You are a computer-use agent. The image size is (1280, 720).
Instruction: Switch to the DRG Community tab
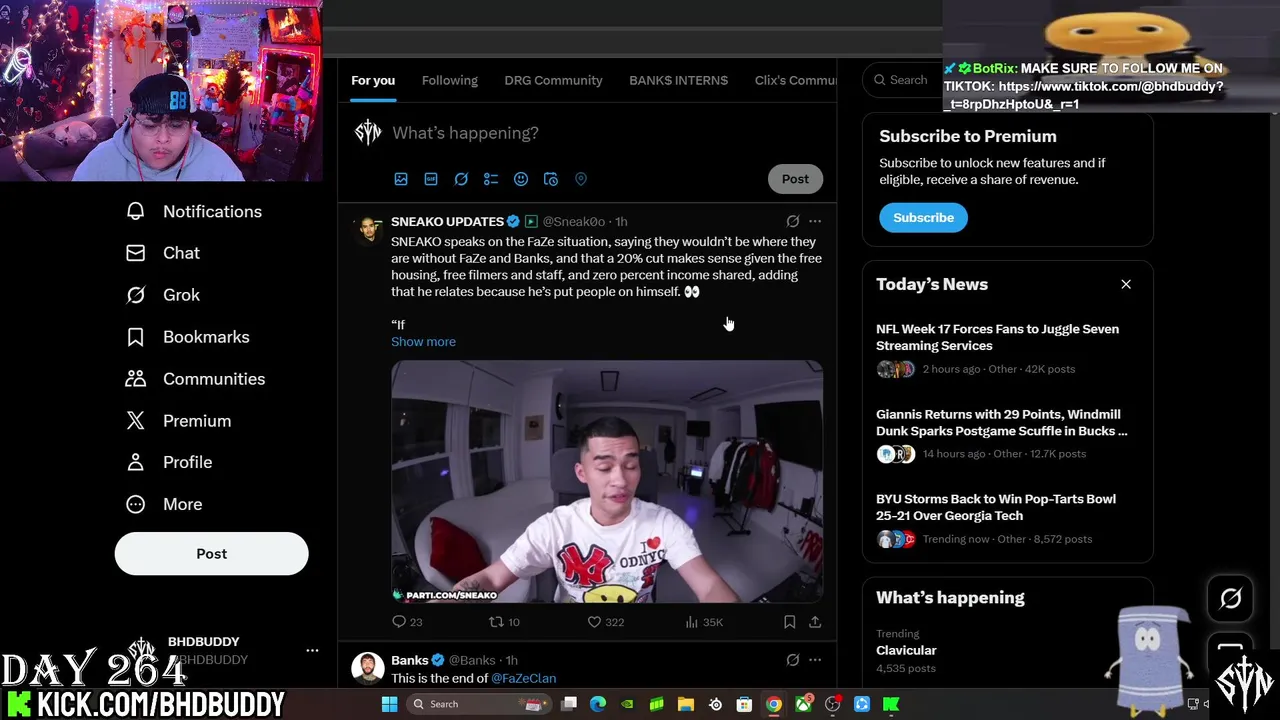[x=553, y=80]
